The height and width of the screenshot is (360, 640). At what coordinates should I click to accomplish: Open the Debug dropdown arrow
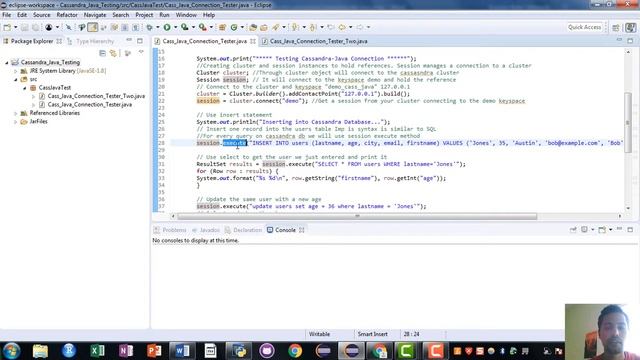point(158,27)
